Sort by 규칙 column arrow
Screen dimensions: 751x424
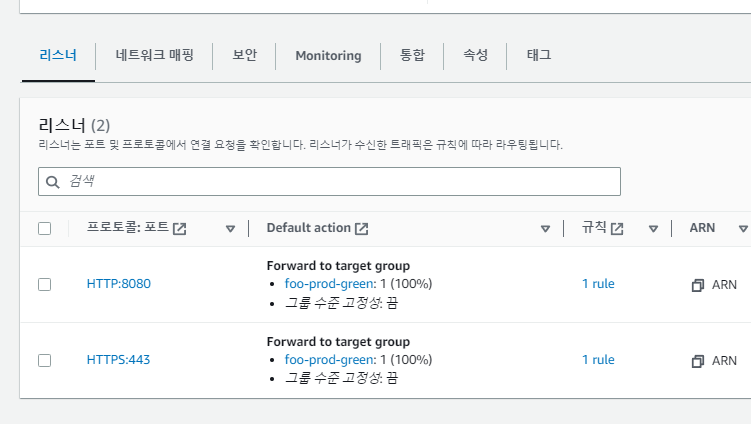[x=652, y=229]
